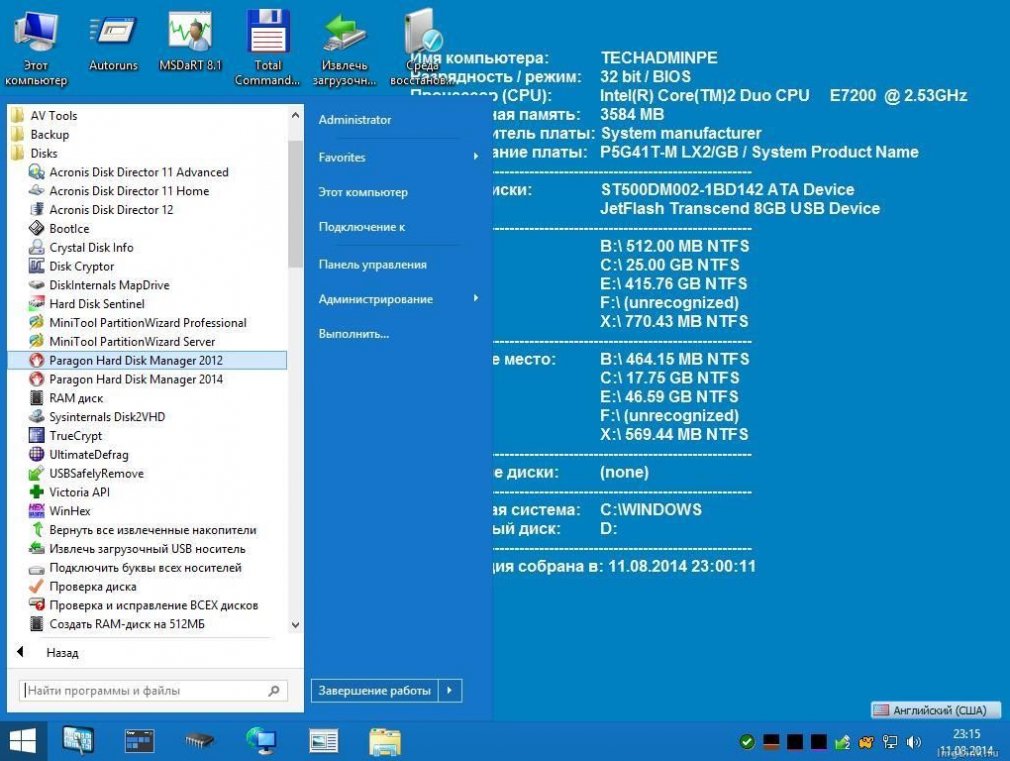
Task: Expand the shutdown options arrow
Action: pos(450,691)
